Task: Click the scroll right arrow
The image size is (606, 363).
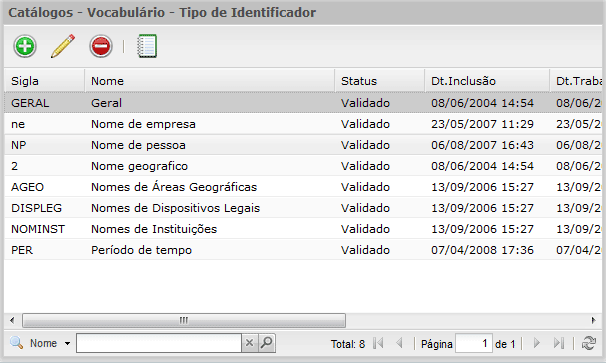Action: [593, 320]
